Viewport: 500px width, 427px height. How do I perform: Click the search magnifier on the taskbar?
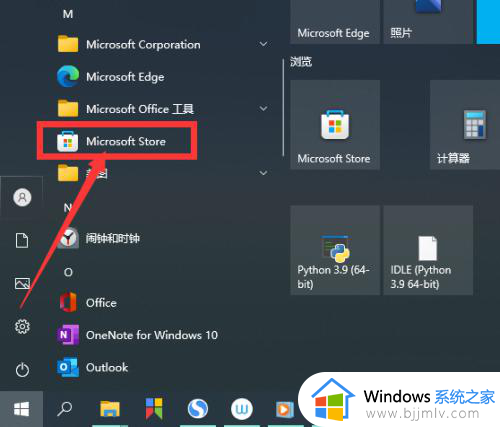[64, 409]
